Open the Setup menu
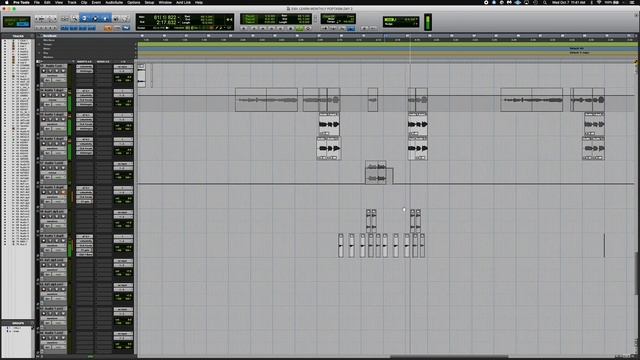Screen dimensions: 640x360 click(149, 2)
